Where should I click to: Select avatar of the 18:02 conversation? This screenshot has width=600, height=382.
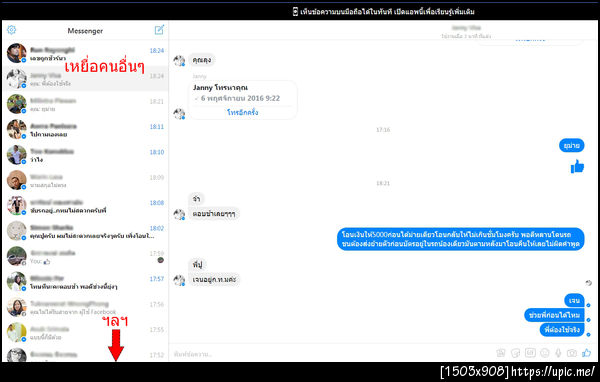pos(16,230)
